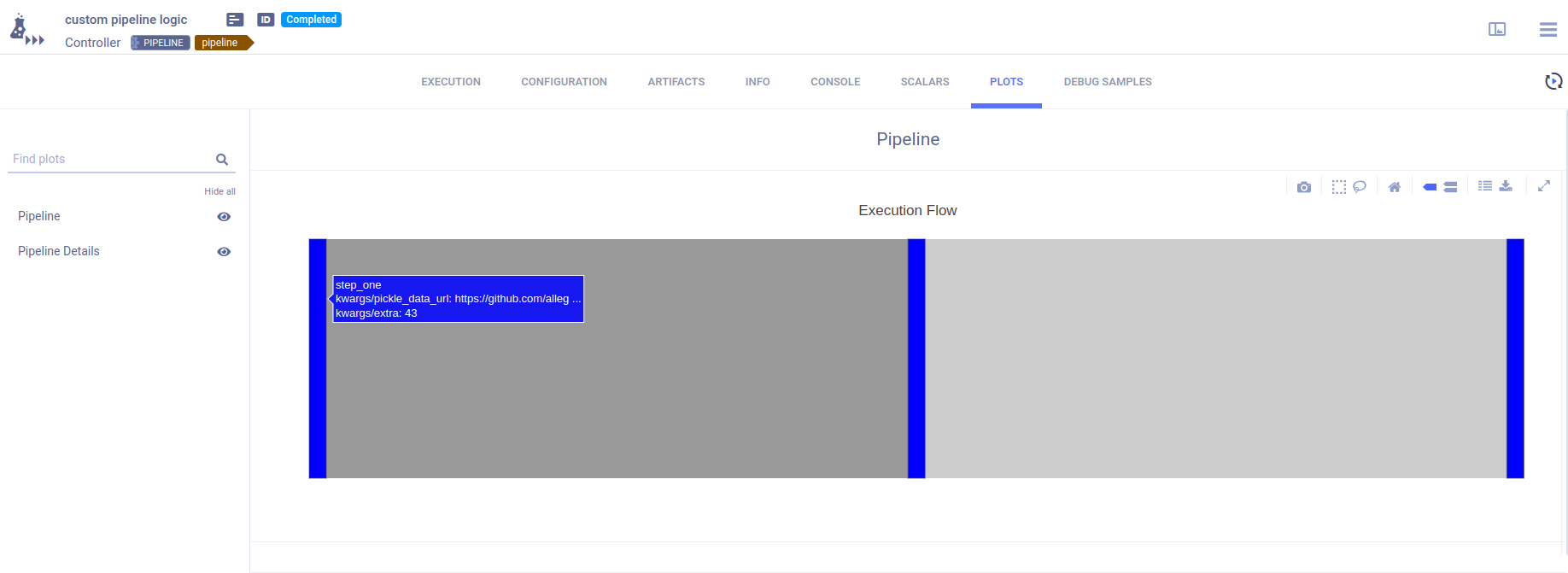Click the step_one tooltip text
This screenshot has height=573, width=1568.
tap(359, 285)
